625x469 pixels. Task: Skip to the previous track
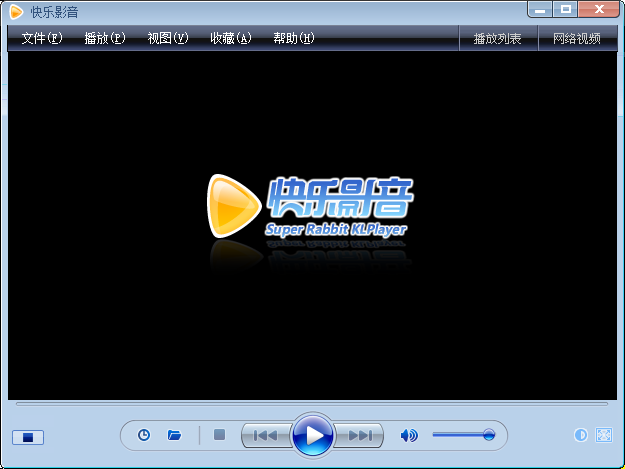(265, 435)
